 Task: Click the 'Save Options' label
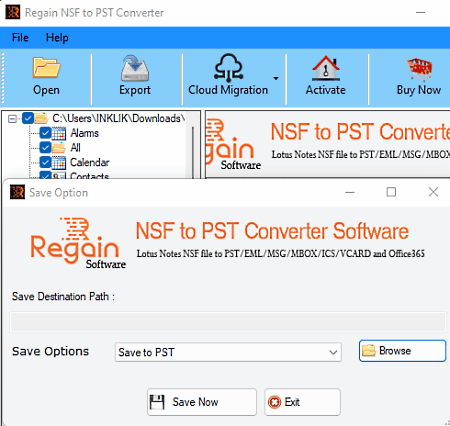coord(50,351)
